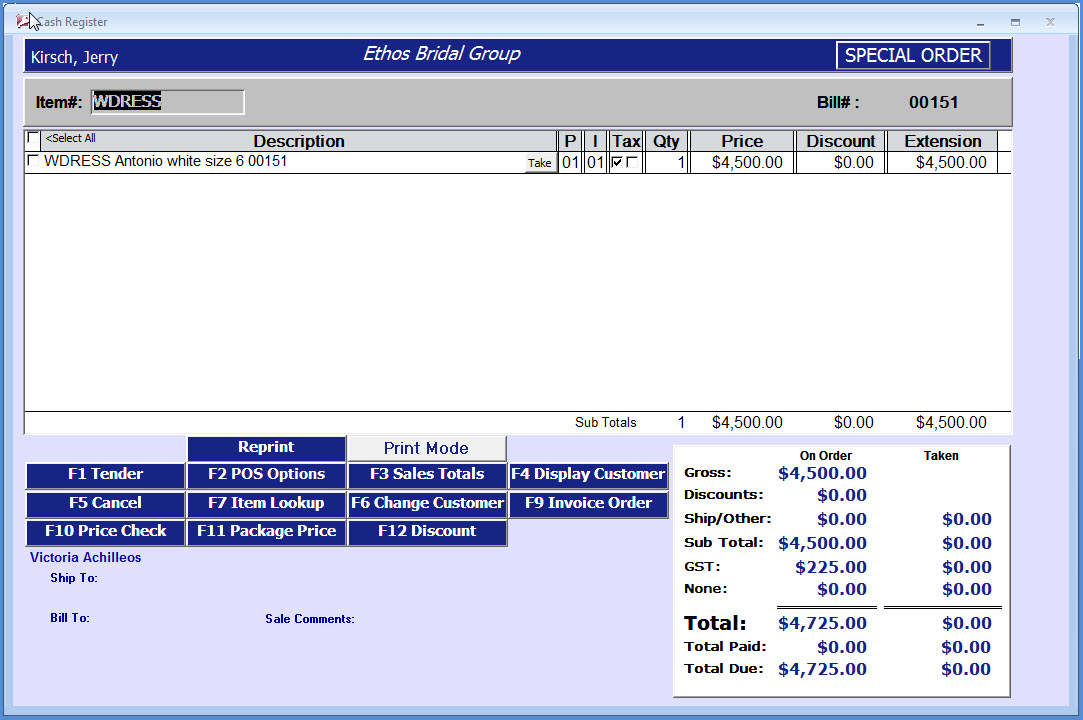Image resolution: width=1083 pixels, height=720 pixels.
Task: Open F2 POS Options
Action: click(x=266, y=474)
